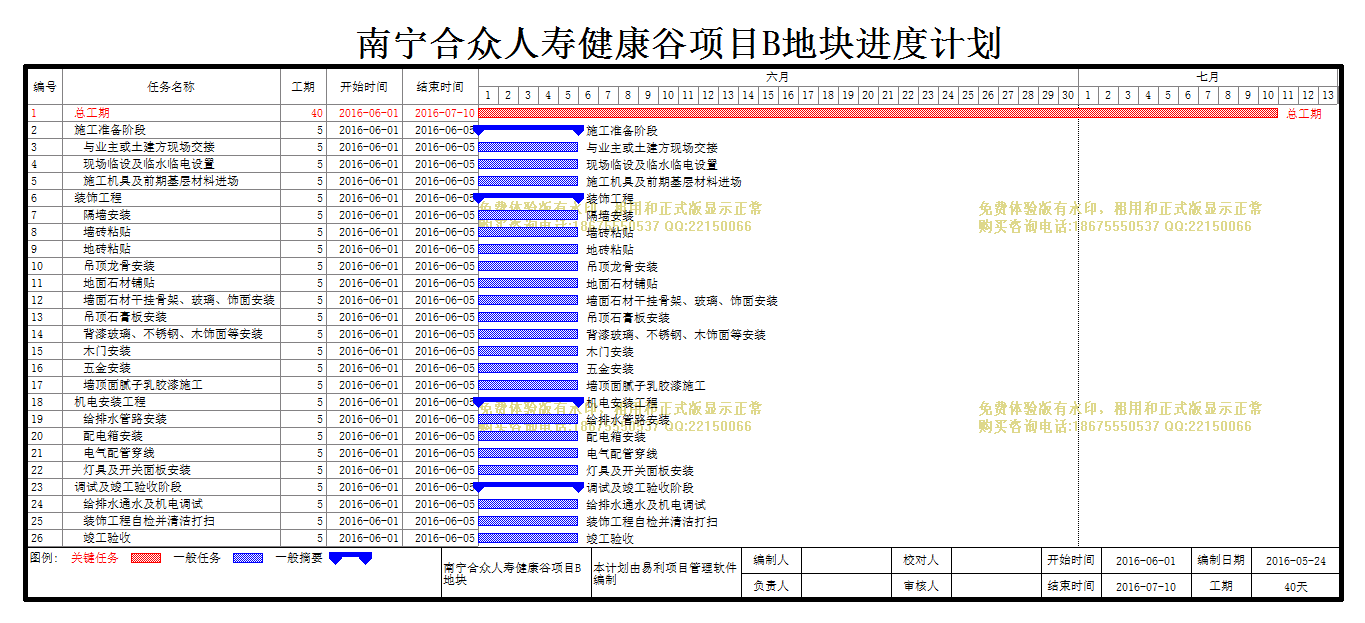Select table row name 现场临设及临水临电设置

(148, 164)
